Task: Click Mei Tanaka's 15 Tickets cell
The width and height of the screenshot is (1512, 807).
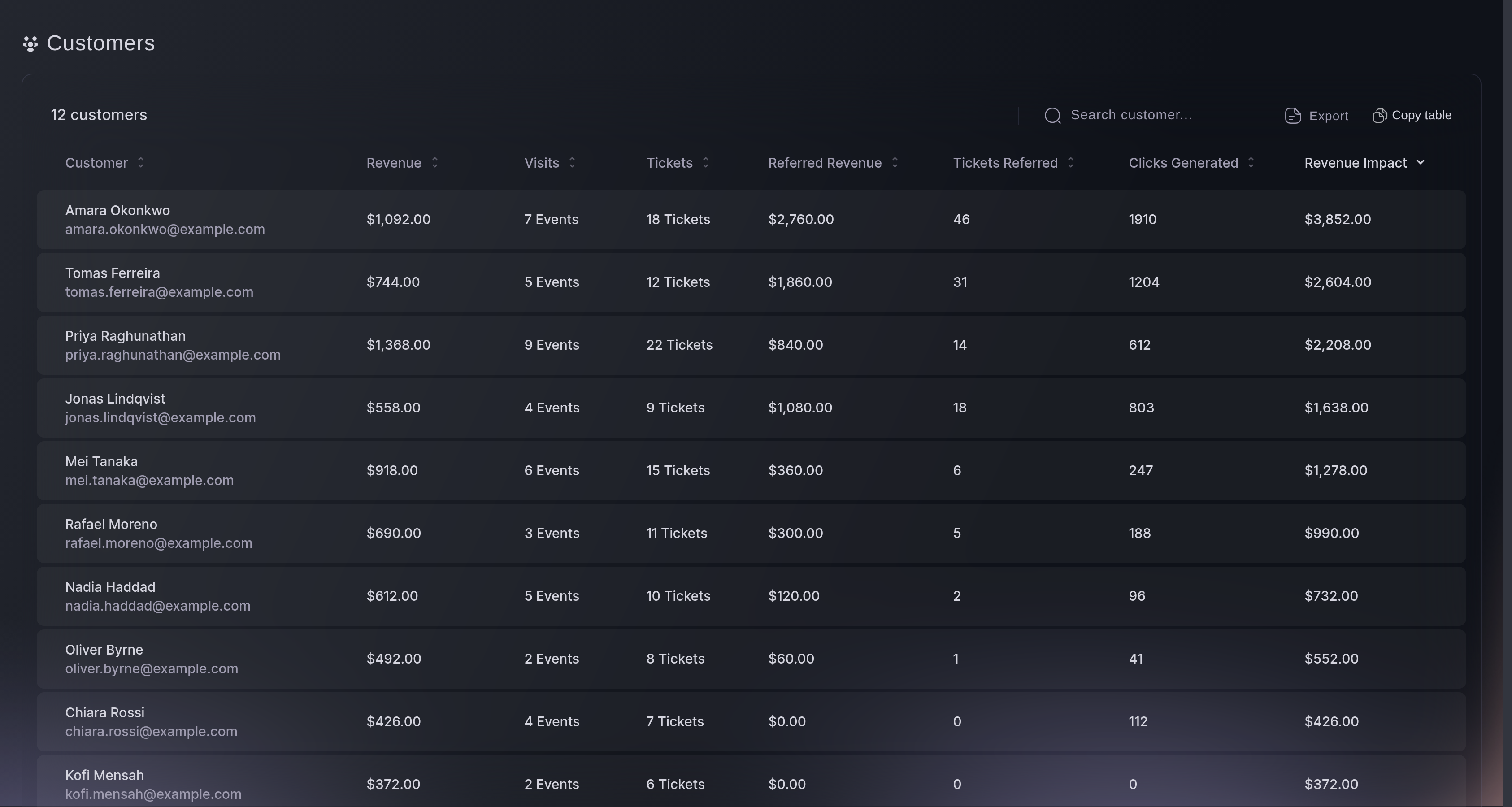Action: click(x=678, y=471)
